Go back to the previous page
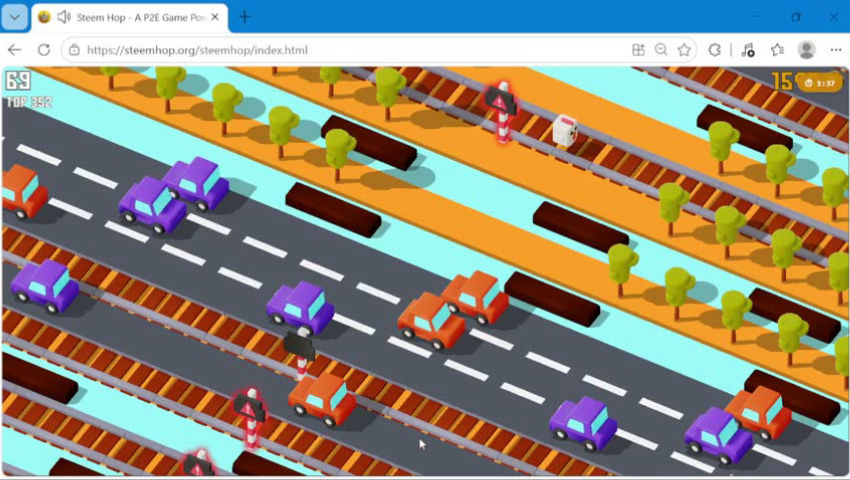This screenshot has width=850, height=480. [15, 50]
